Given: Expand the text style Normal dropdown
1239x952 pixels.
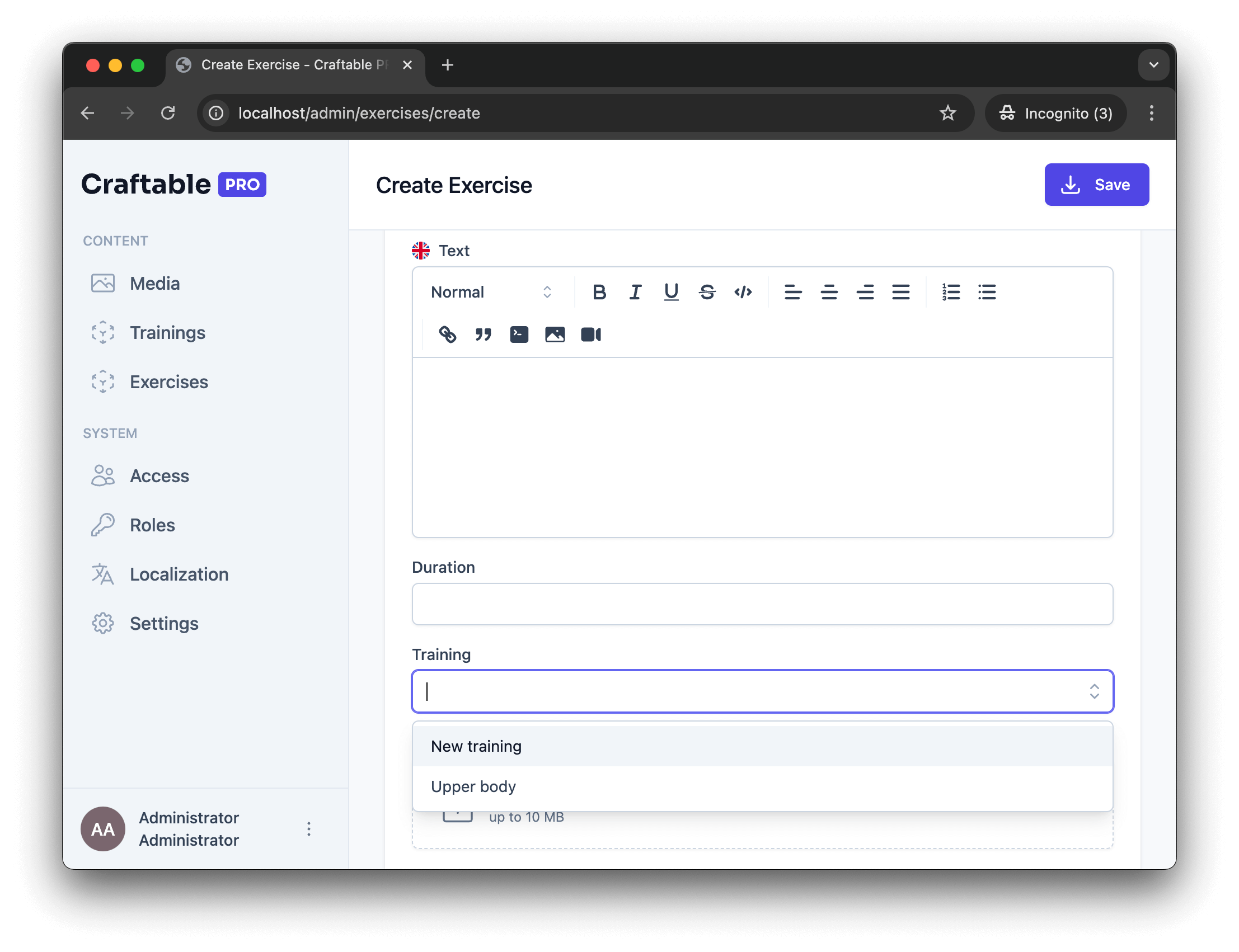Looking at the screenshot, I should [490, 292].
